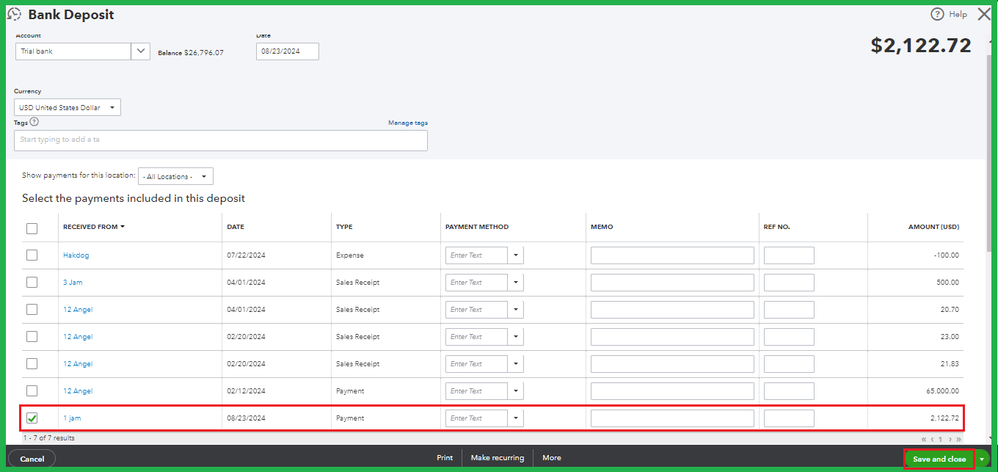Click the Cancel button
This screenshot has height=472, width=998.
(32, 459)
